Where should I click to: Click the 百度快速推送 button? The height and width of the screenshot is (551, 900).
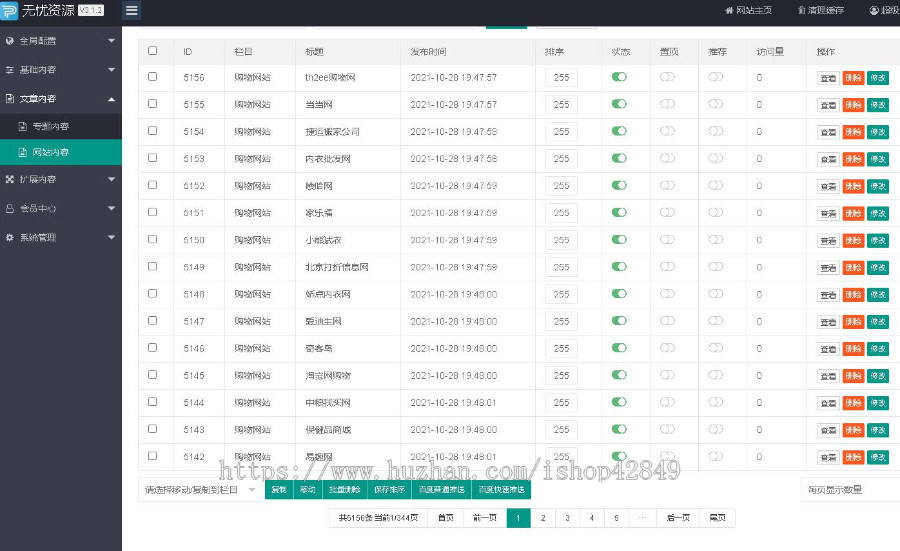pos(502,490)
